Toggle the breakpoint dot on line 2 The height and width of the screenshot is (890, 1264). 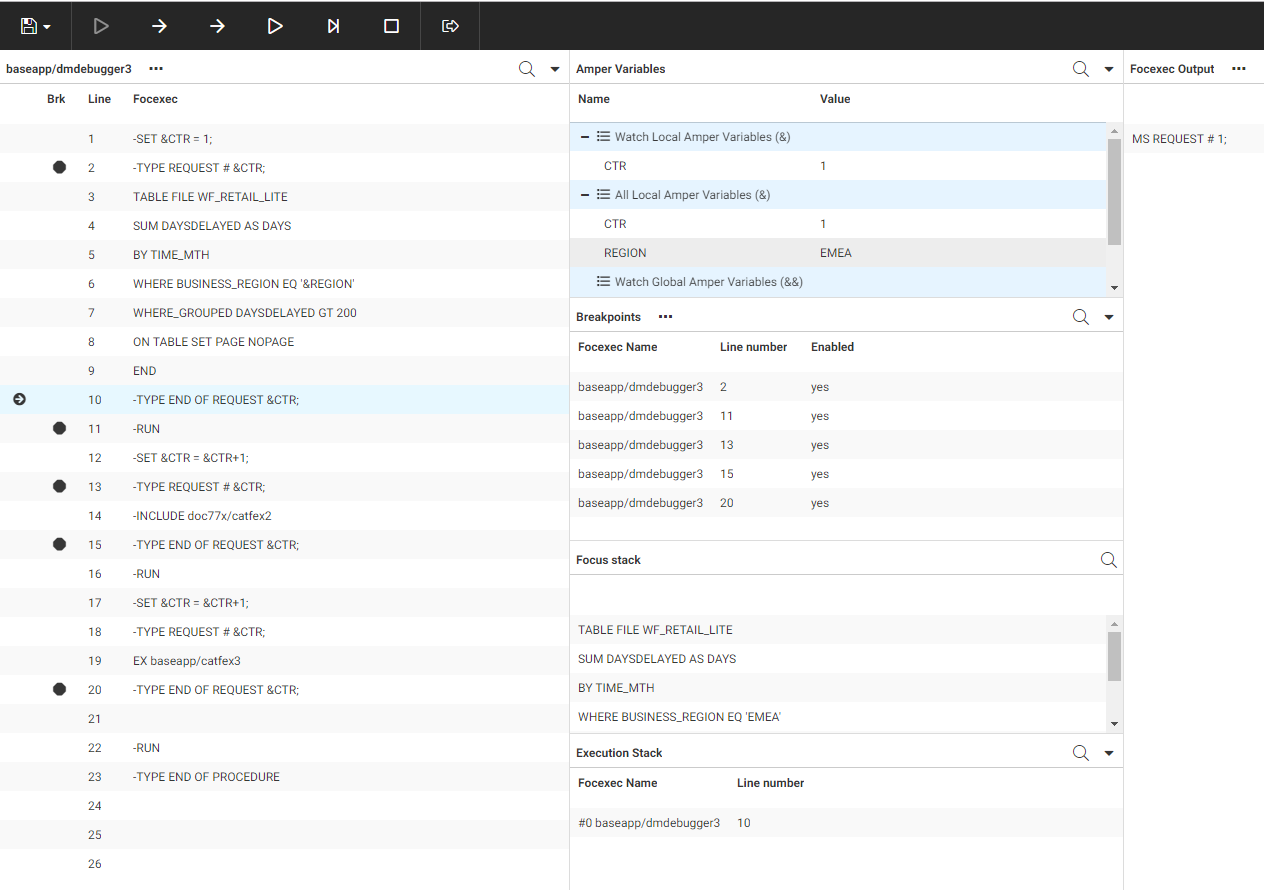[x=59, y=168]
